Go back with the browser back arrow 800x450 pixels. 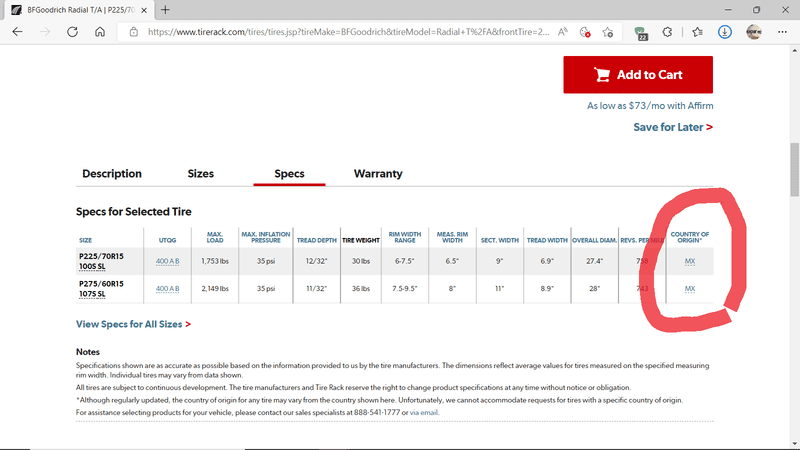17,32
